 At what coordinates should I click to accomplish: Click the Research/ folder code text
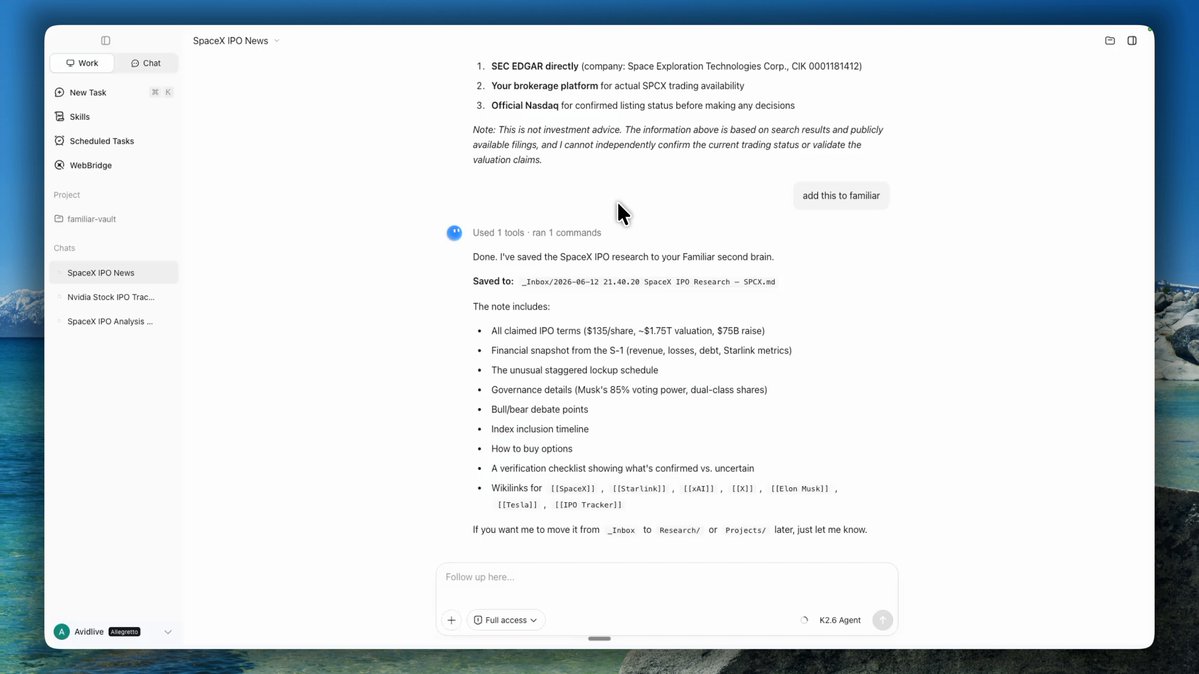(x=679, y=530)
